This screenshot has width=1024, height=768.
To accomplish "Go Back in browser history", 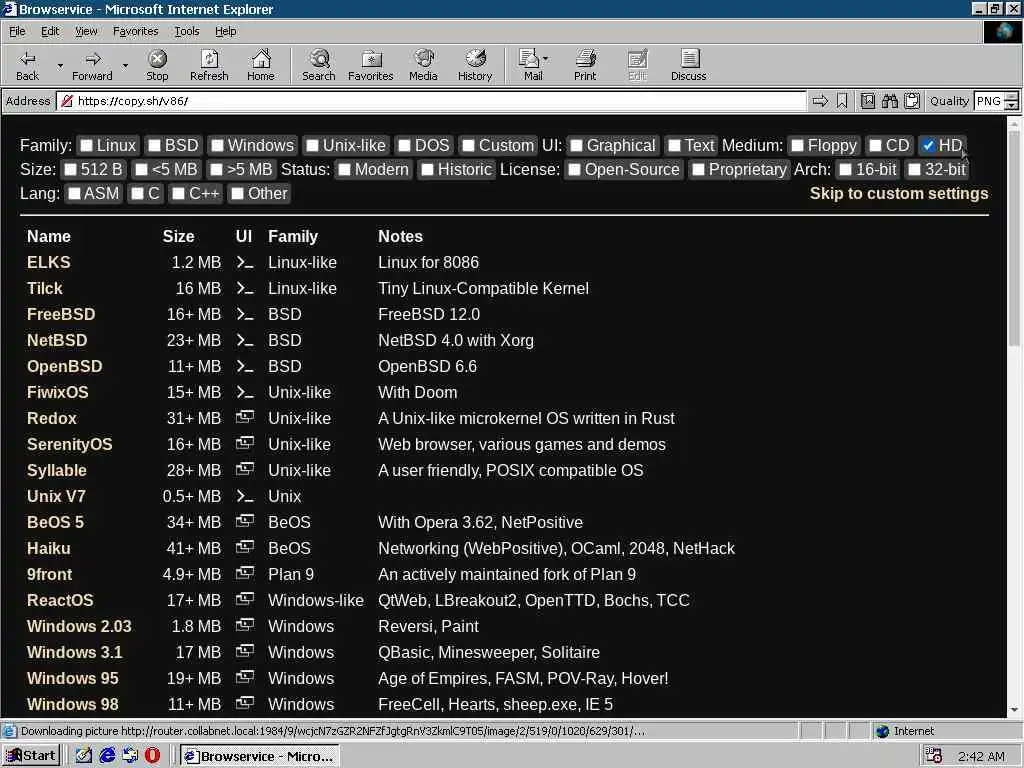I will [x=27, y=65].
